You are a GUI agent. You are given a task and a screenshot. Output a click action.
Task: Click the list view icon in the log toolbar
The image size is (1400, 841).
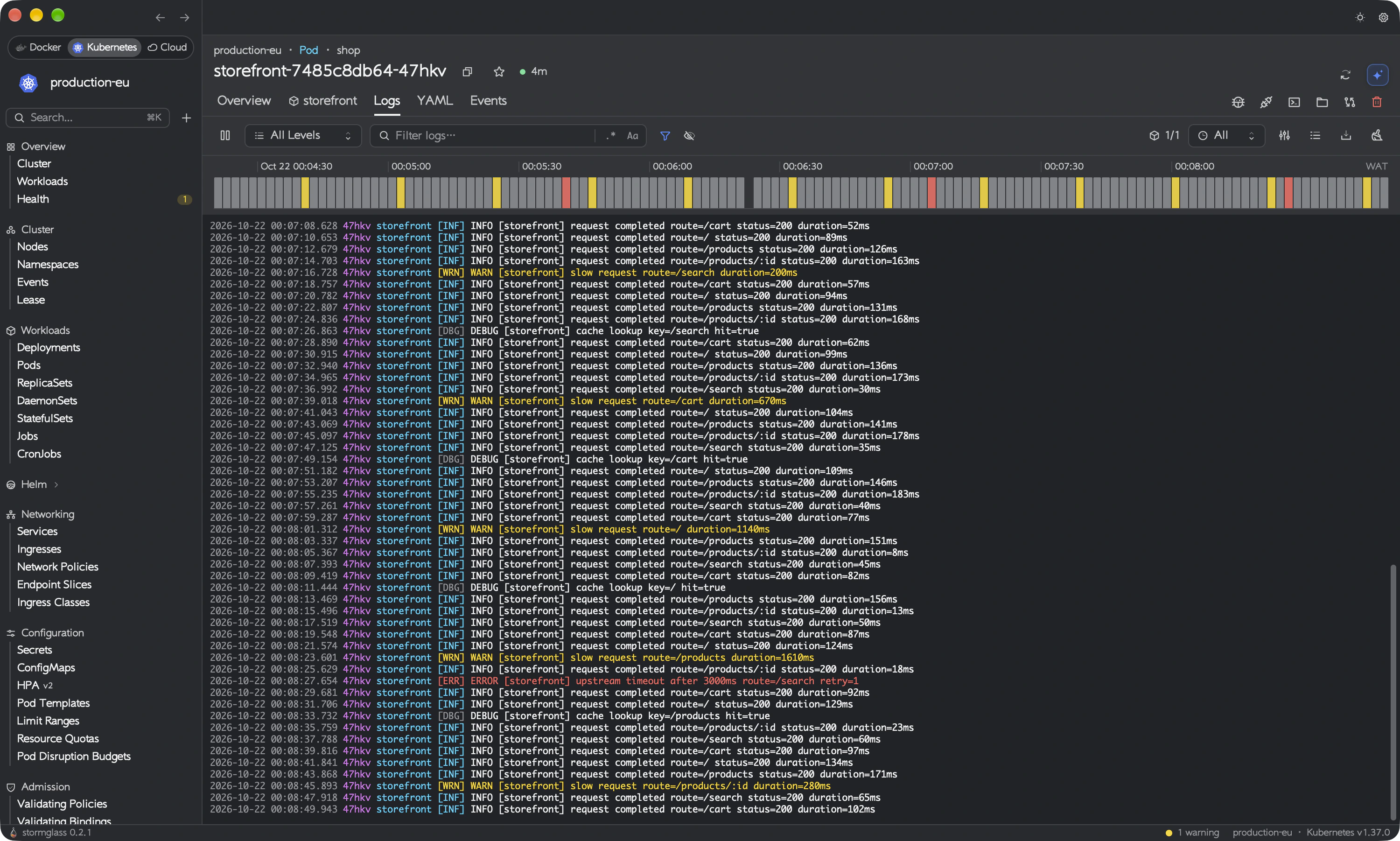[x=1315, y=135]
